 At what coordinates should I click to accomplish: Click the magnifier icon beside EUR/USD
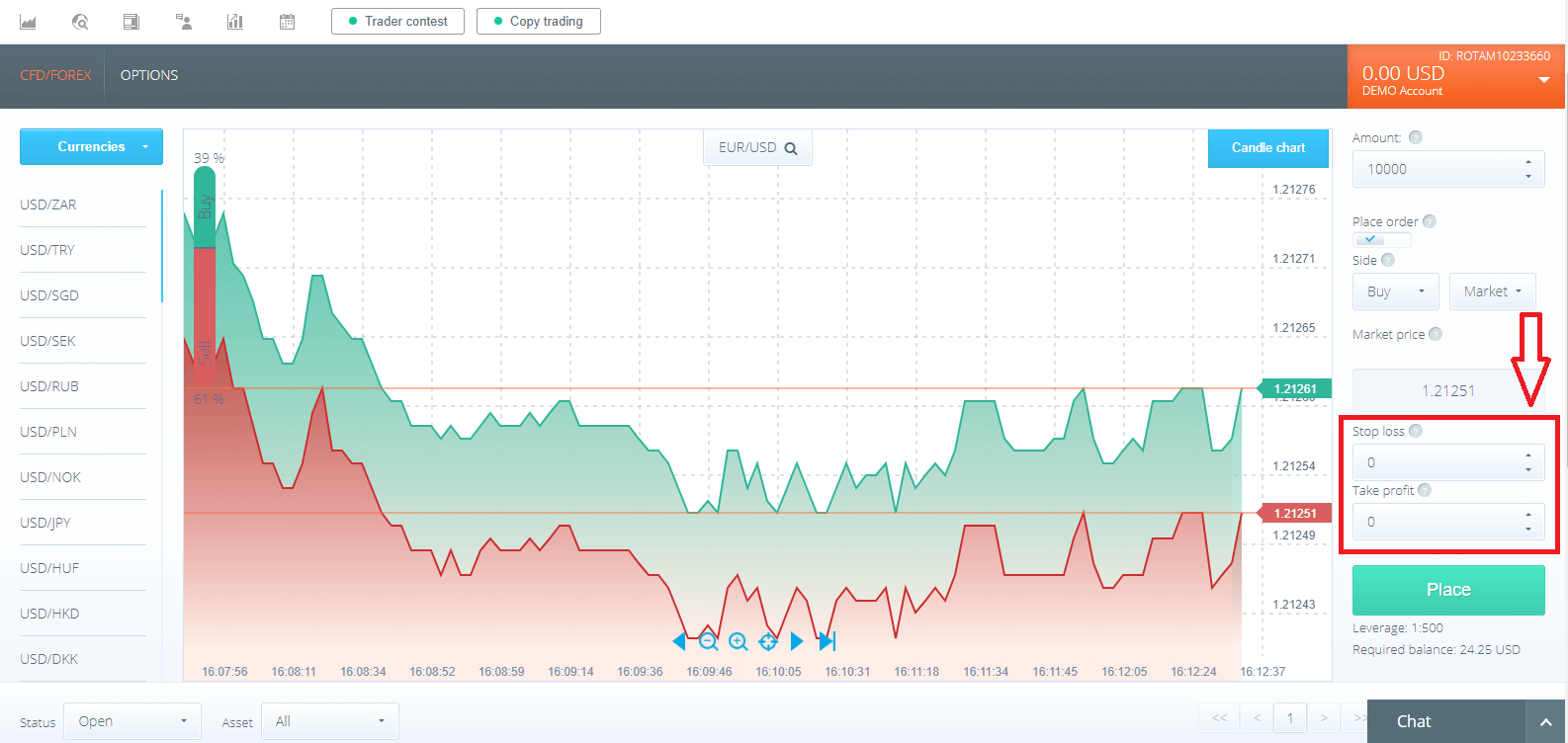[x=791, y=148]
